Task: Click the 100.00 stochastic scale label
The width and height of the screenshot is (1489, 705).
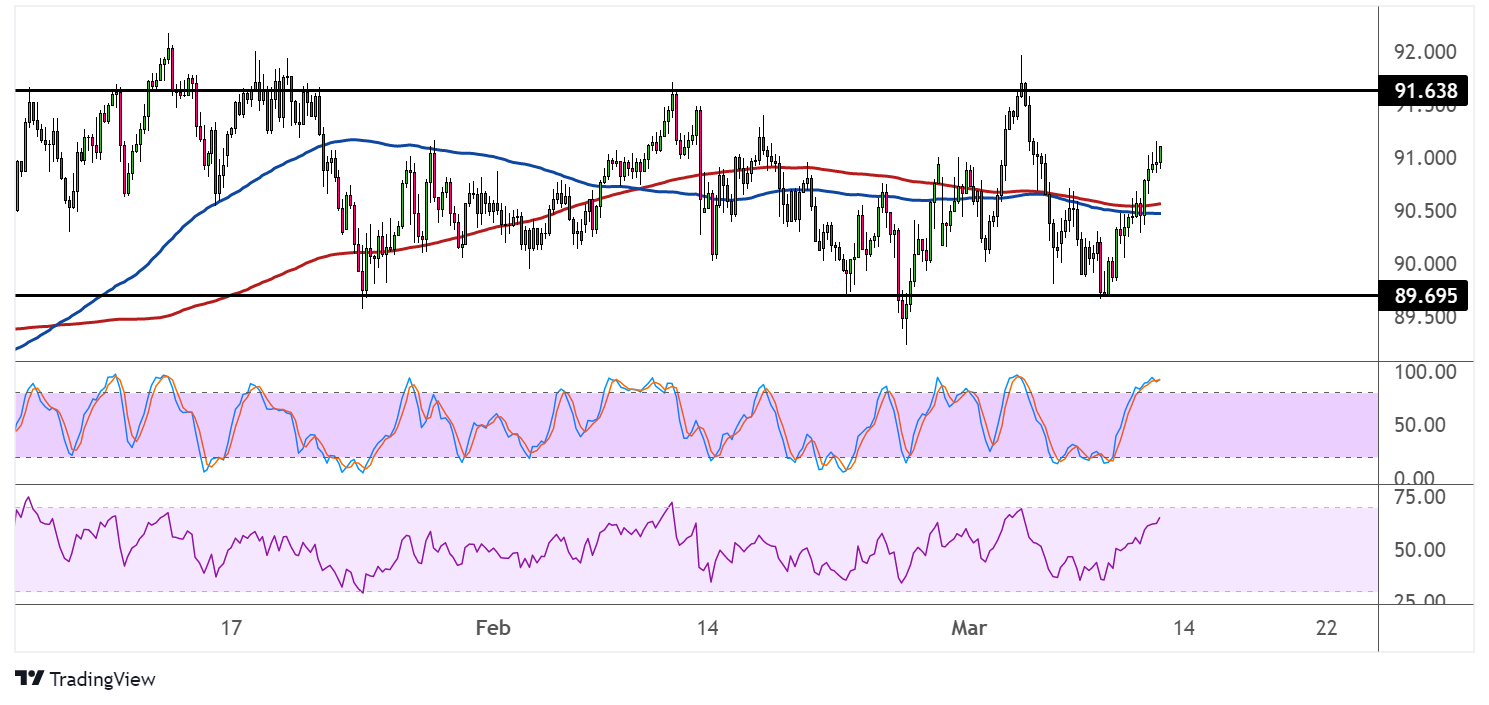Action: 1424,372
